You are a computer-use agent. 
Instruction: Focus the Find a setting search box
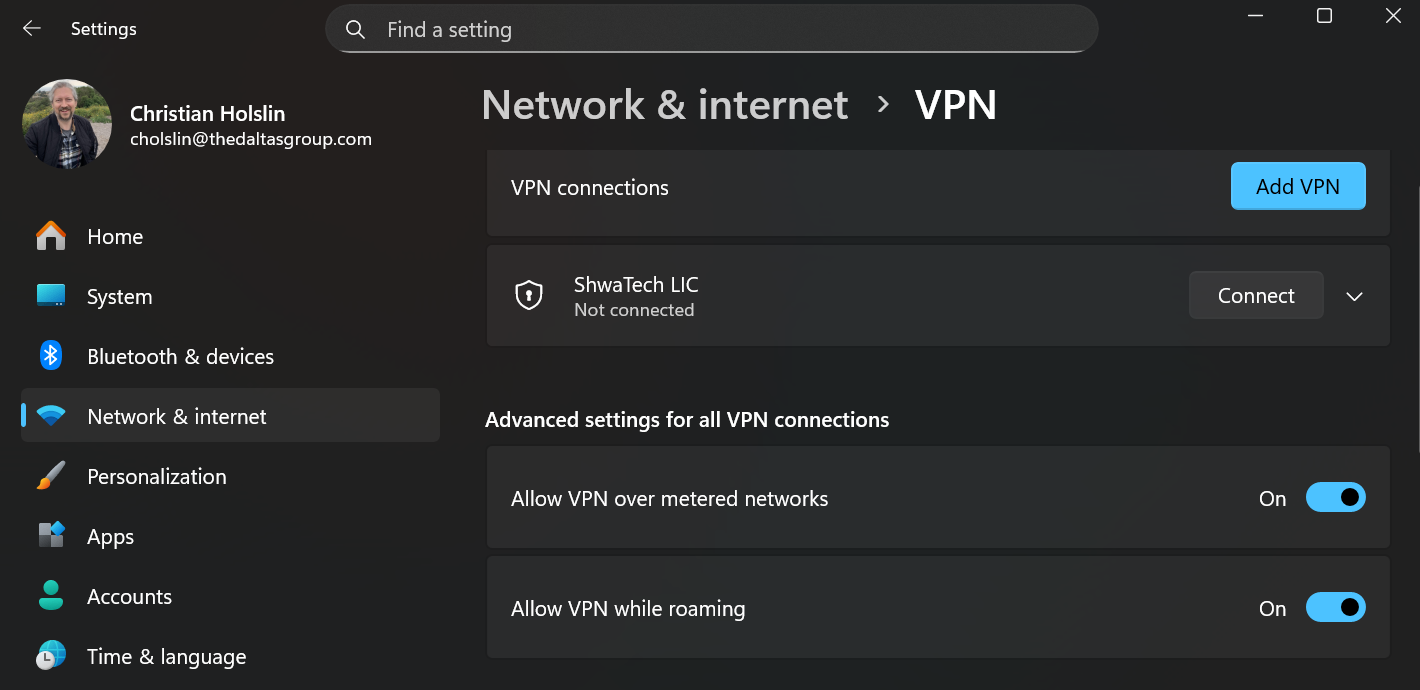712,29
